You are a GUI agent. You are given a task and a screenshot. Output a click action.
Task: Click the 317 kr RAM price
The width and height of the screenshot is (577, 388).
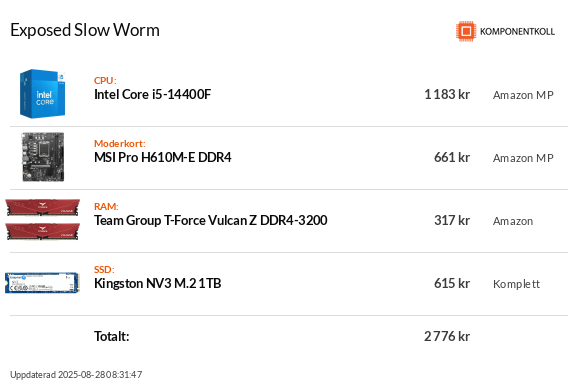coord(452,221)
